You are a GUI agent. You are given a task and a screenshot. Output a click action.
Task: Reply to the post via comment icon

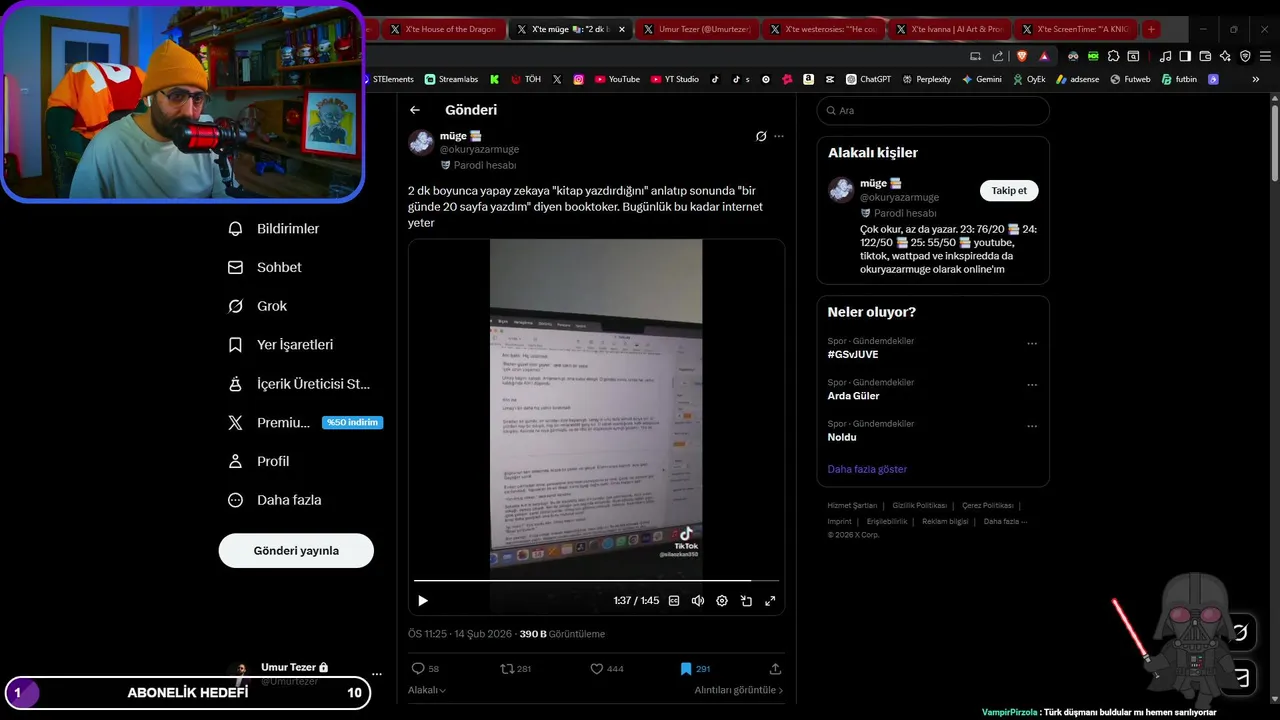tap(425, 669)
